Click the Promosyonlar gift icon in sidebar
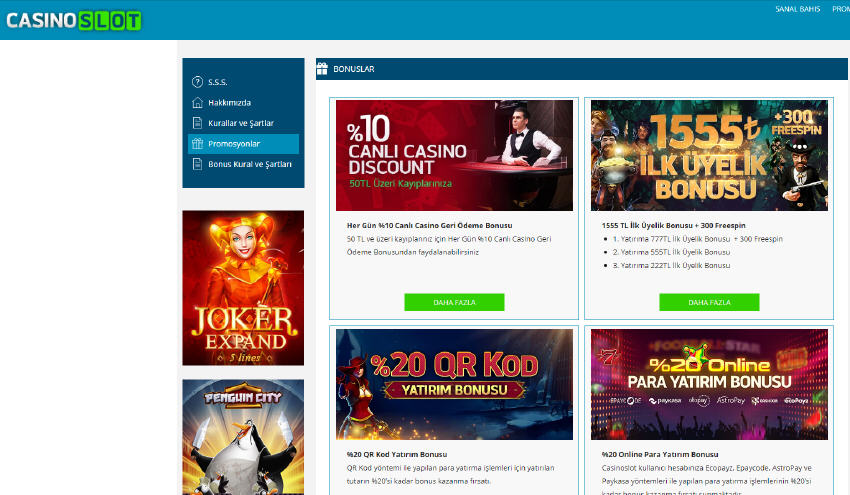 [197, 144]
